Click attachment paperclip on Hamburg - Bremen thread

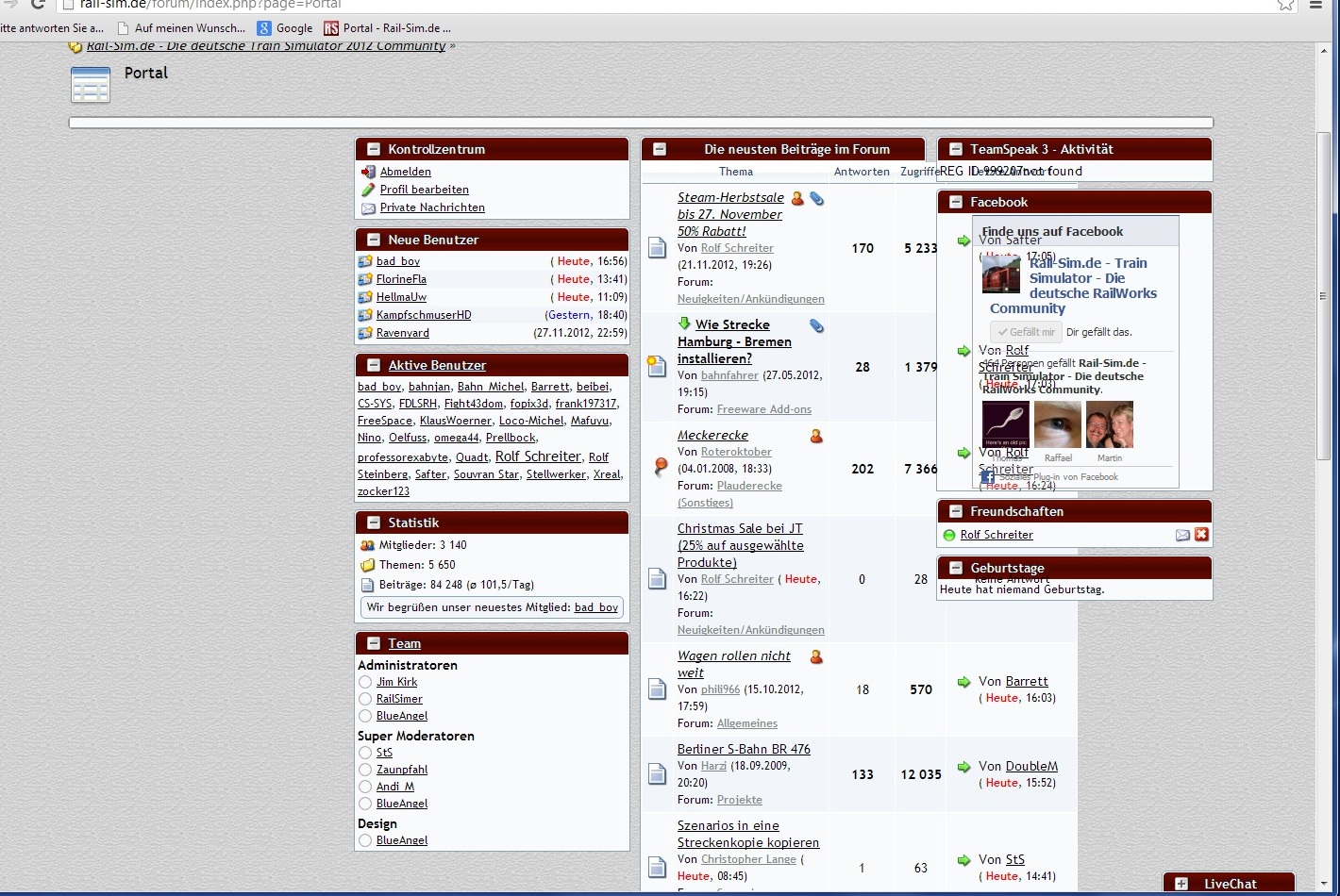pos(817,325)
